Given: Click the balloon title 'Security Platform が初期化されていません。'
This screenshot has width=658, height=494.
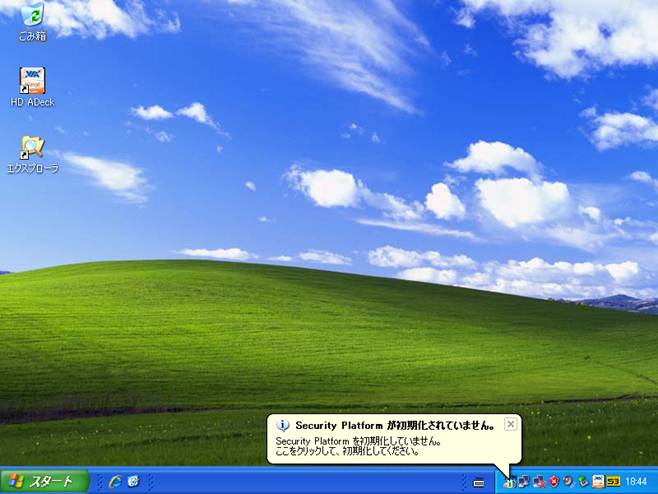Looking at the screenshot, I should [394, 426].
